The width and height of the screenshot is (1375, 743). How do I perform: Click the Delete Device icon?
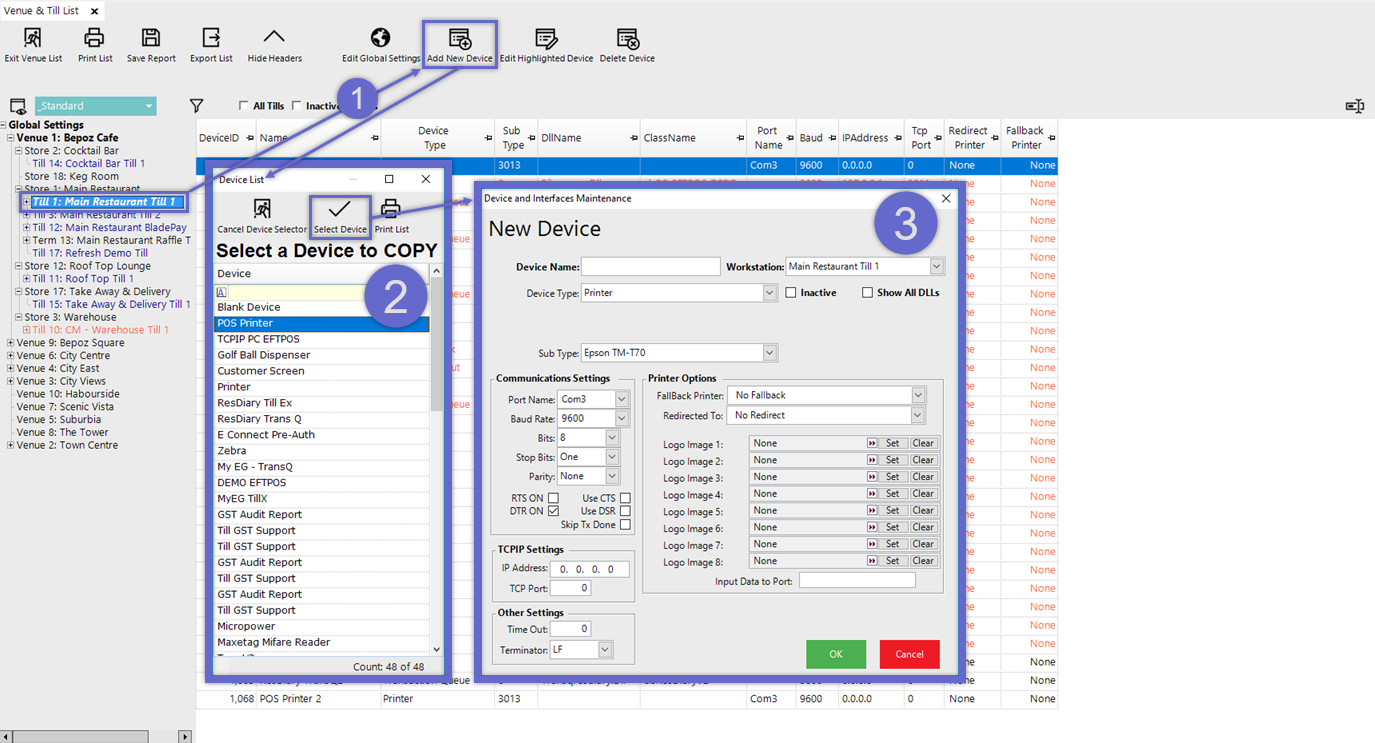[627, 40]
